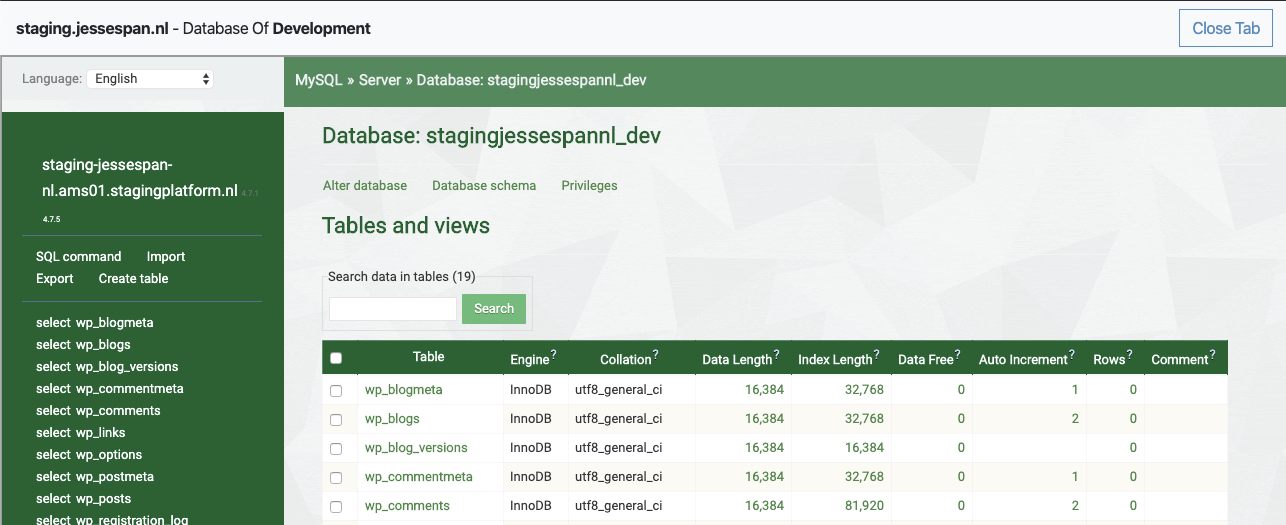Toggle the select-all checkbox in table header
This screenshot has height=525, width=1286.
coord(336,358)
